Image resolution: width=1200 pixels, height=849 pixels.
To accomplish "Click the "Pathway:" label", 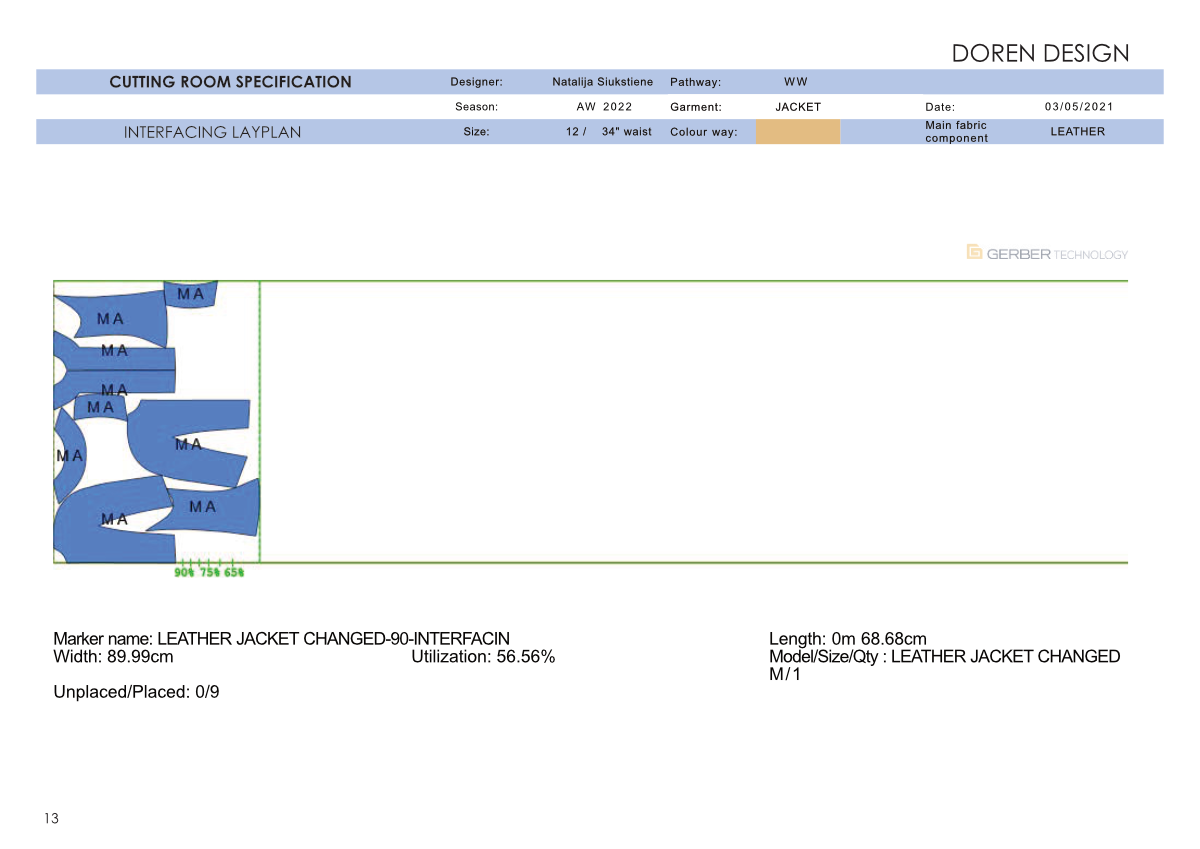I will pos(695,82).
